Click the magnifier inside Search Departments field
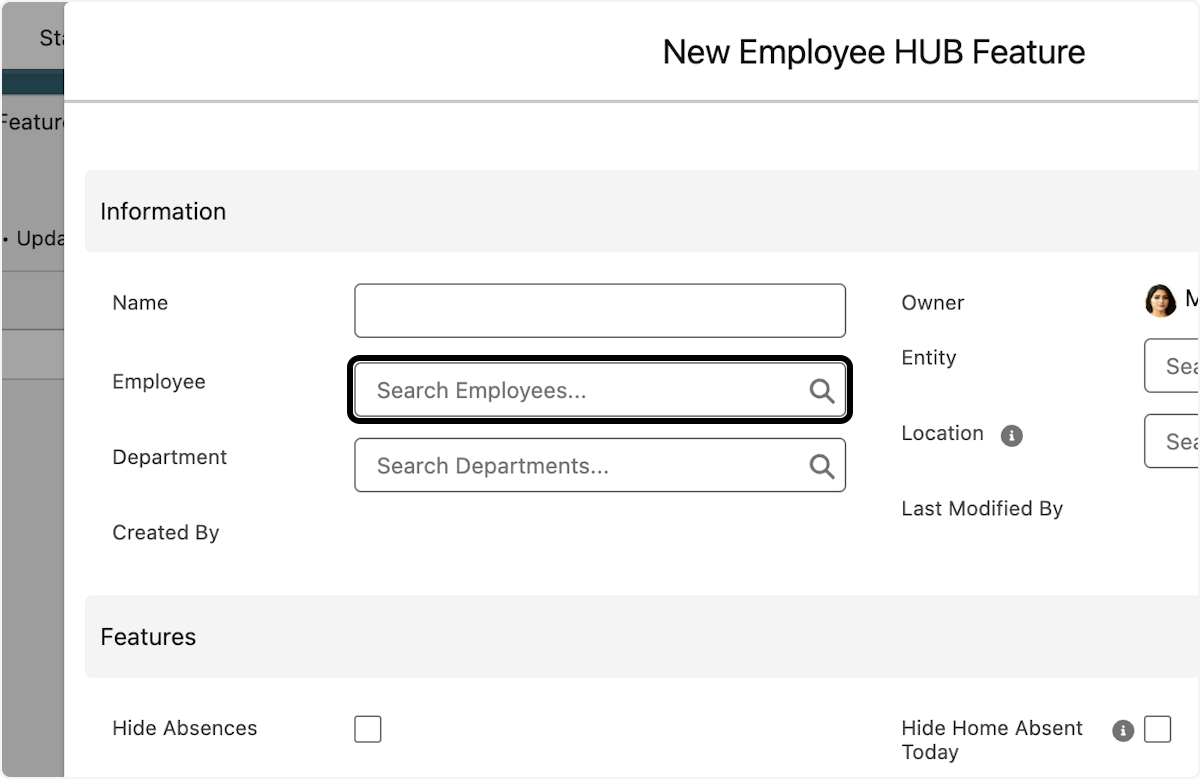 click(x=822, y=465)
